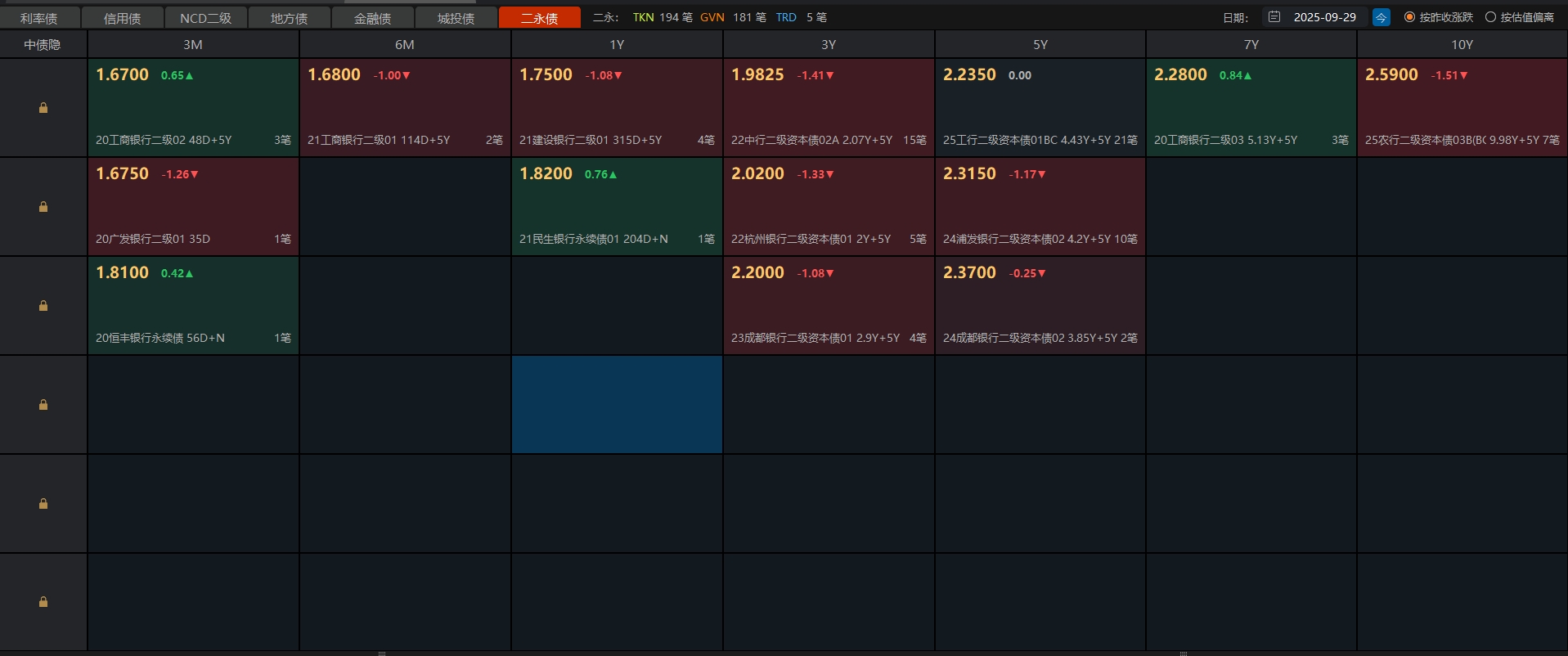Click the 5Y column header
The image size is (1568, 656).
click(1040, 44)
